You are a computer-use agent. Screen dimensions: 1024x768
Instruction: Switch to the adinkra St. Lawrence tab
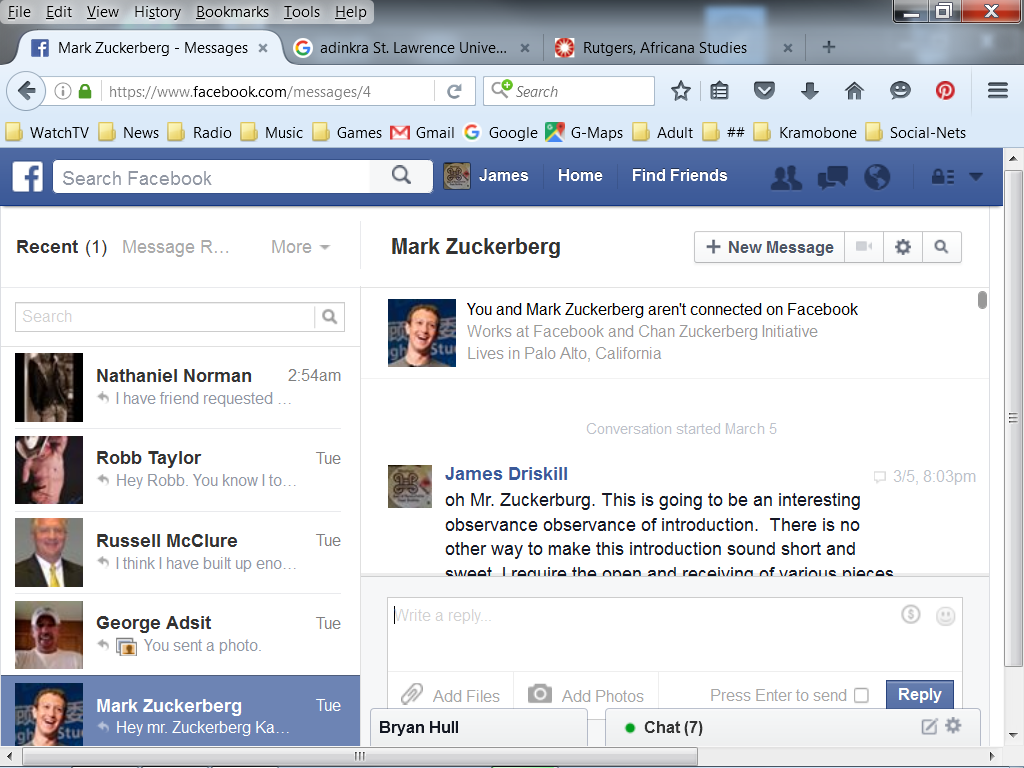[412, 48]
